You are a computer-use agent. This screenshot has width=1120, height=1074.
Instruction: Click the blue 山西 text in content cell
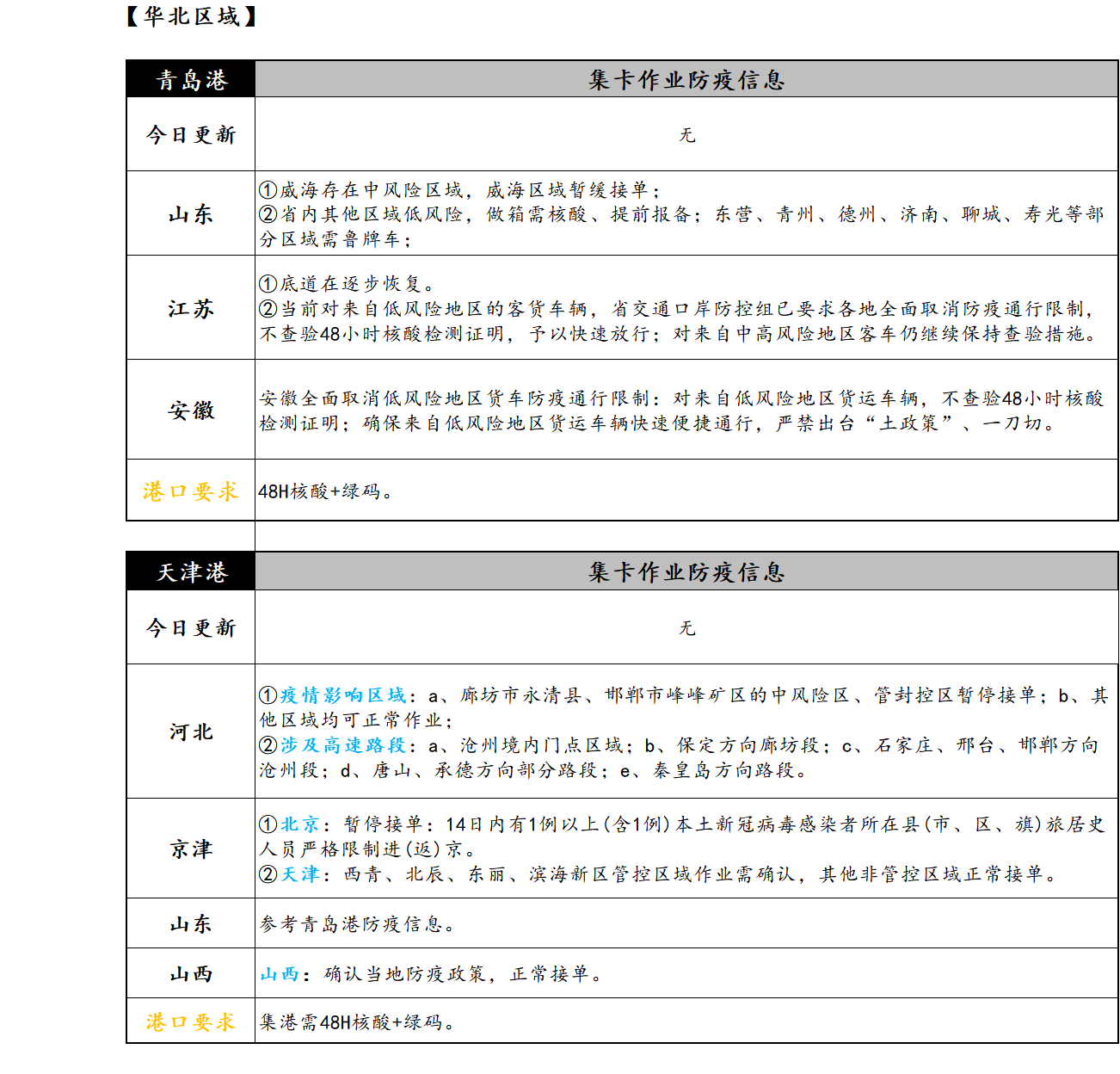point(280,974)
